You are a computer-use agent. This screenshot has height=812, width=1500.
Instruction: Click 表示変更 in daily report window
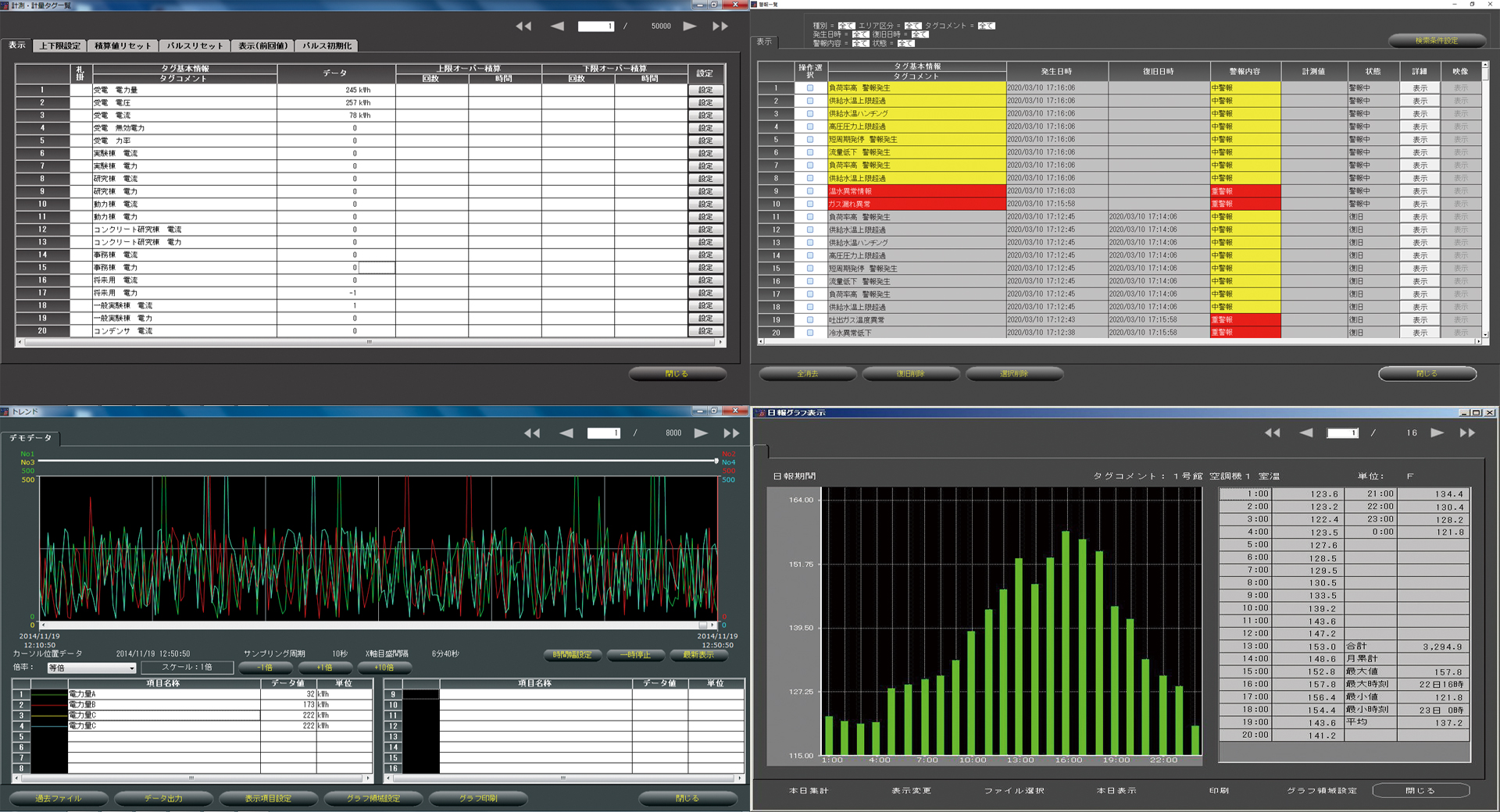click(x=912, y=791)
